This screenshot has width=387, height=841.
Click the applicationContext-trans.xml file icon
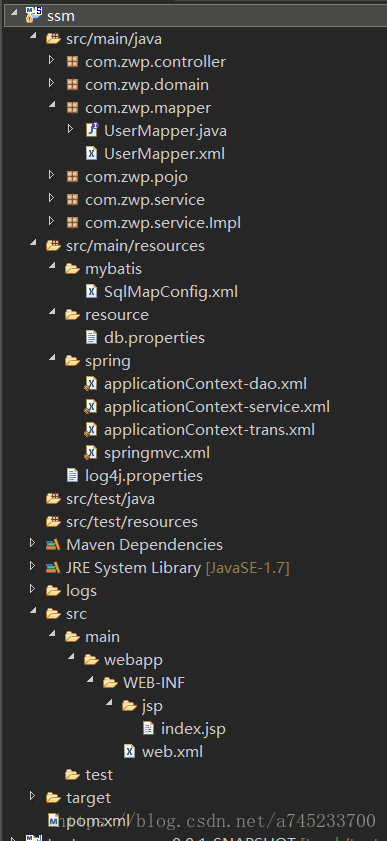click(x=91, y=430)
